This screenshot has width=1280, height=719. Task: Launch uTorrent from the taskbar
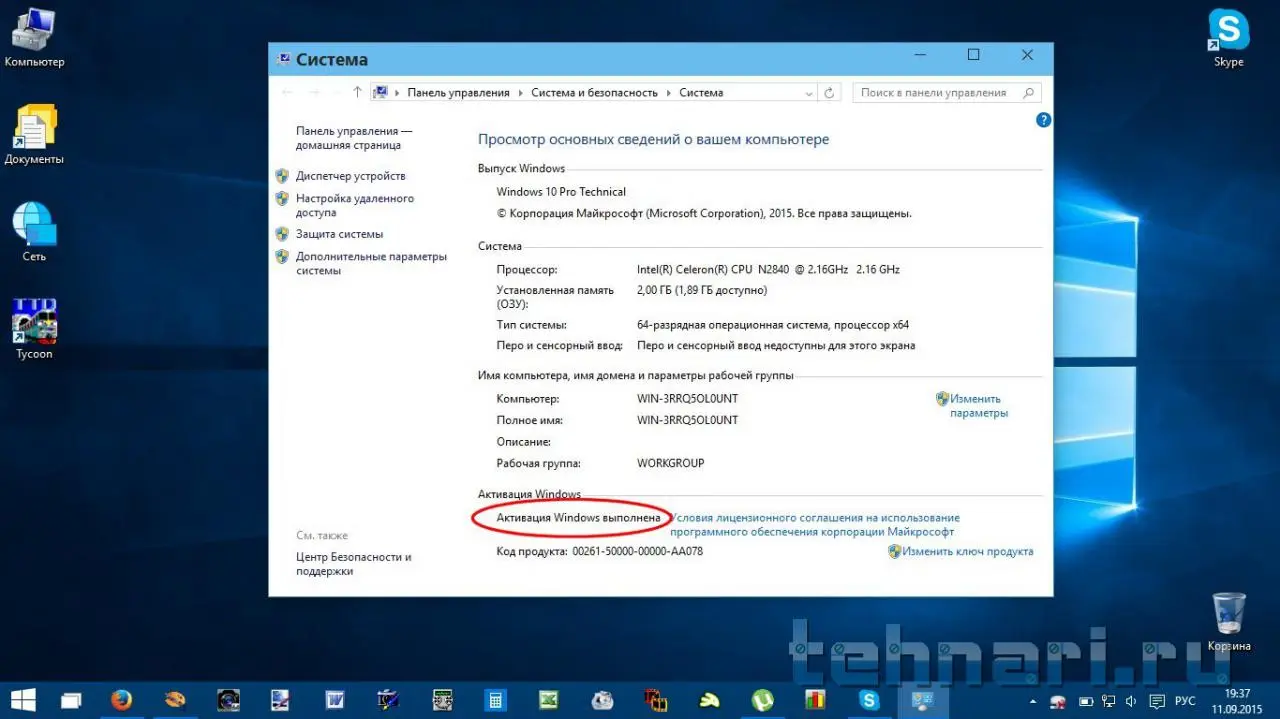point(762,699)
